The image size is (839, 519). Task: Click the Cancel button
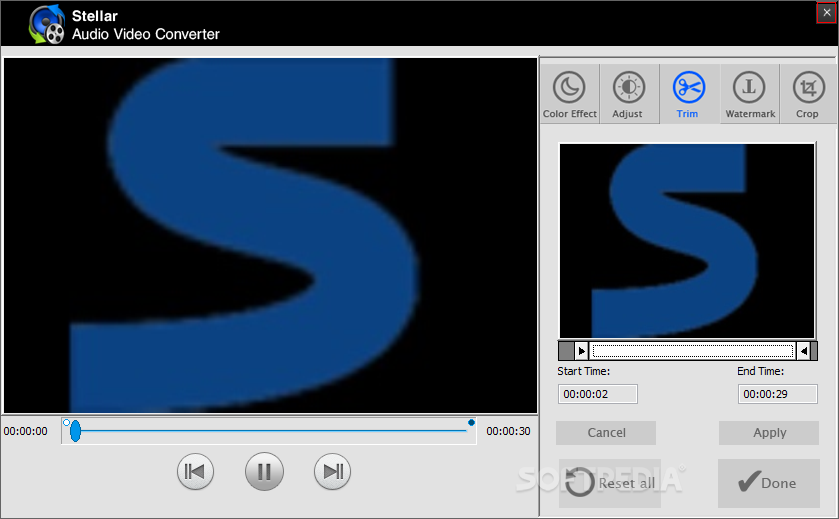click(606, 433)
